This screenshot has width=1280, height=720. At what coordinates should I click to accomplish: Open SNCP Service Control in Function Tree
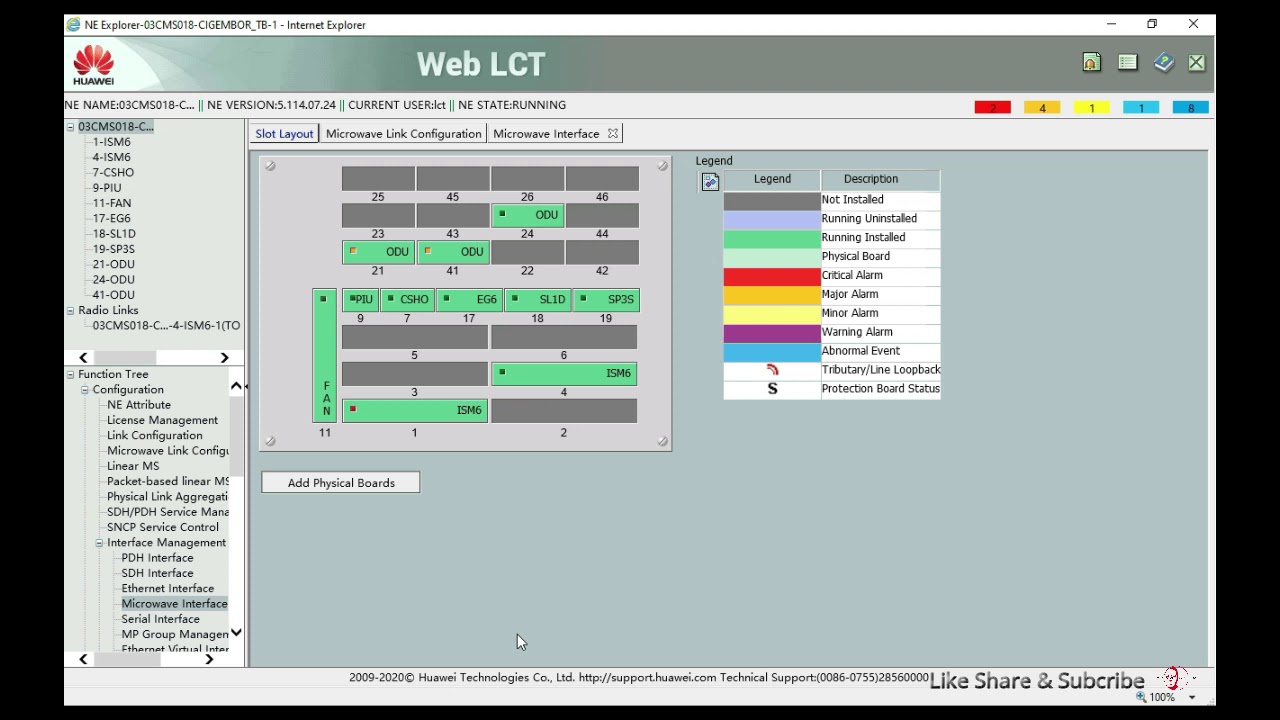pyautogui.click(x=163, y=527)
